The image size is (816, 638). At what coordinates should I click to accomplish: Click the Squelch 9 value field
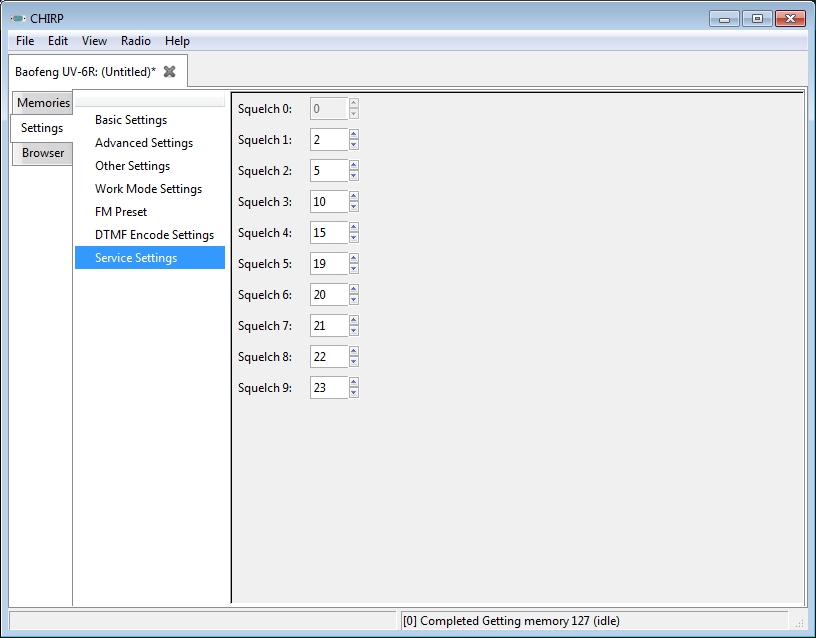(329, 388)
